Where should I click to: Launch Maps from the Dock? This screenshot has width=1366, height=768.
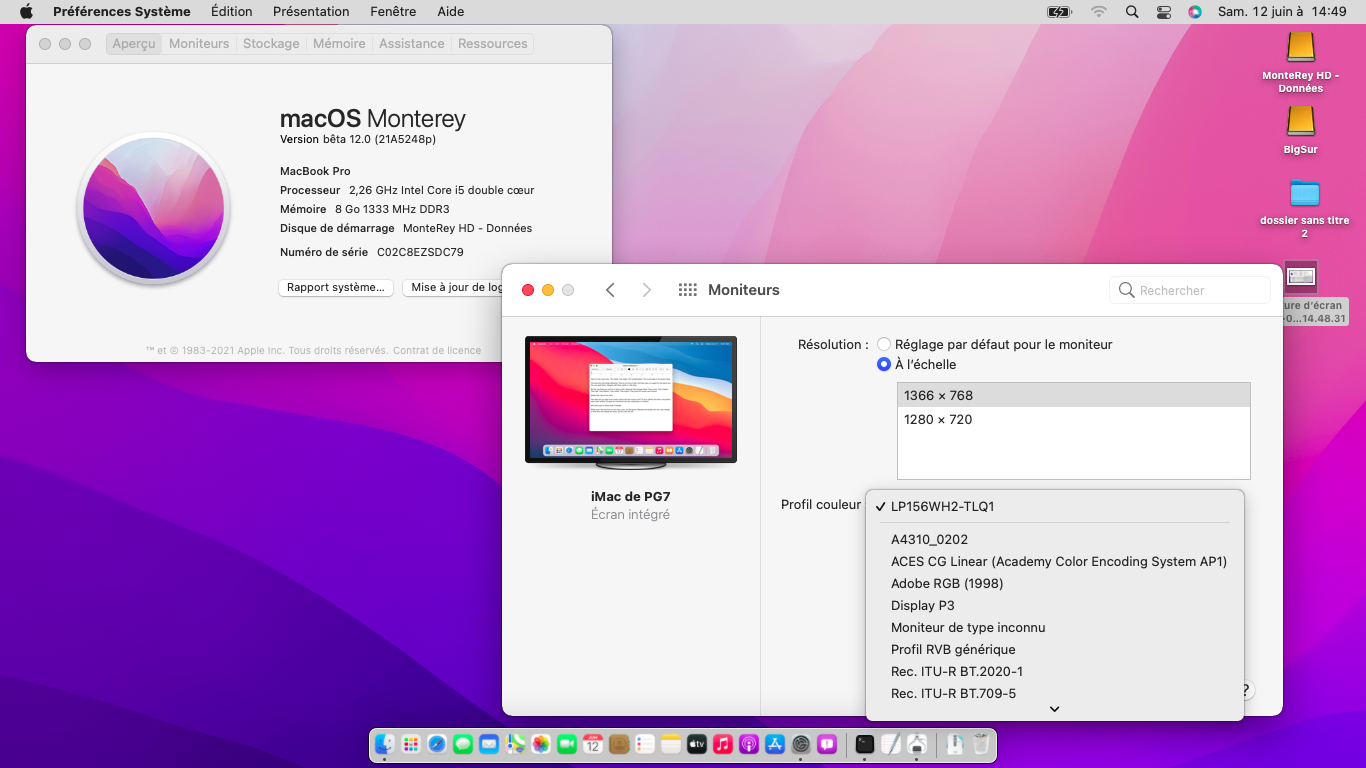(x=515, y=744)
